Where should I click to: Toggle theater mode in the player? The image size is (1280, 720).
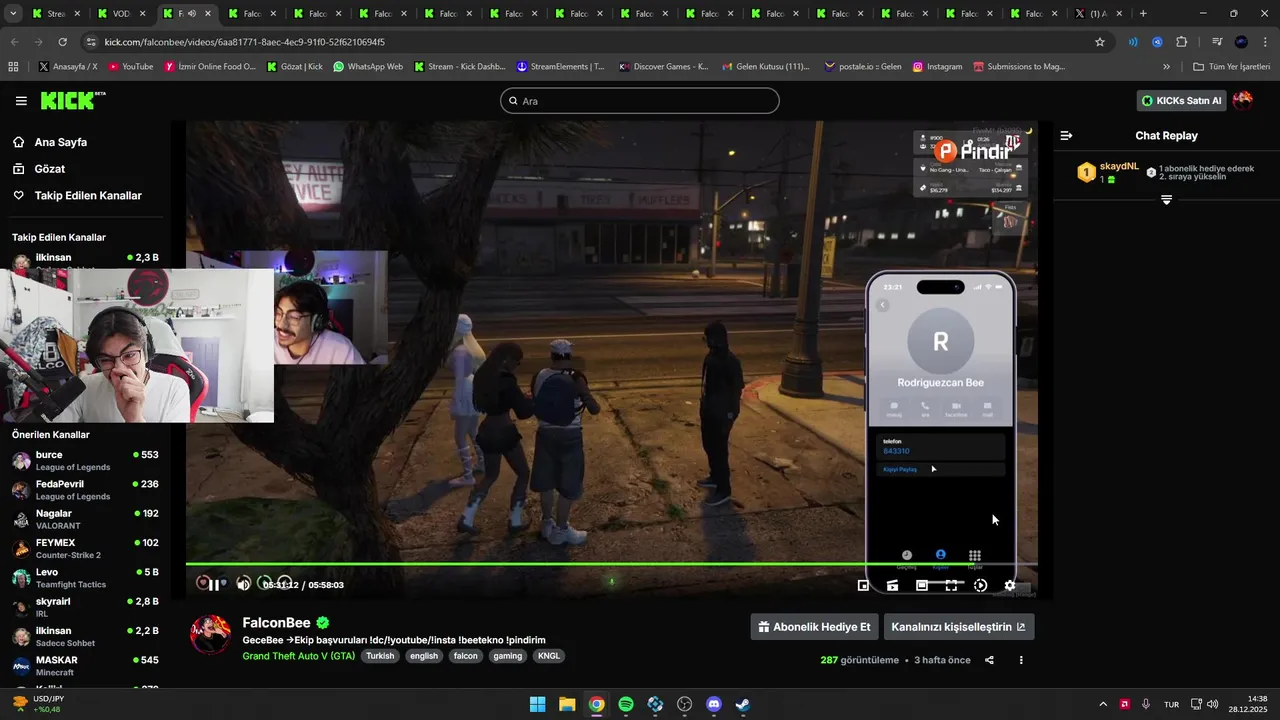[x=922, y=586]
